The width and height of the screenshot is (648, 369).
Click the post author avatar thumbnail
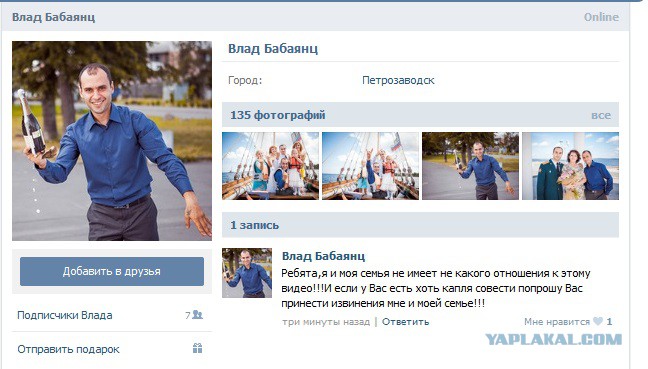(x=247, y=273)
